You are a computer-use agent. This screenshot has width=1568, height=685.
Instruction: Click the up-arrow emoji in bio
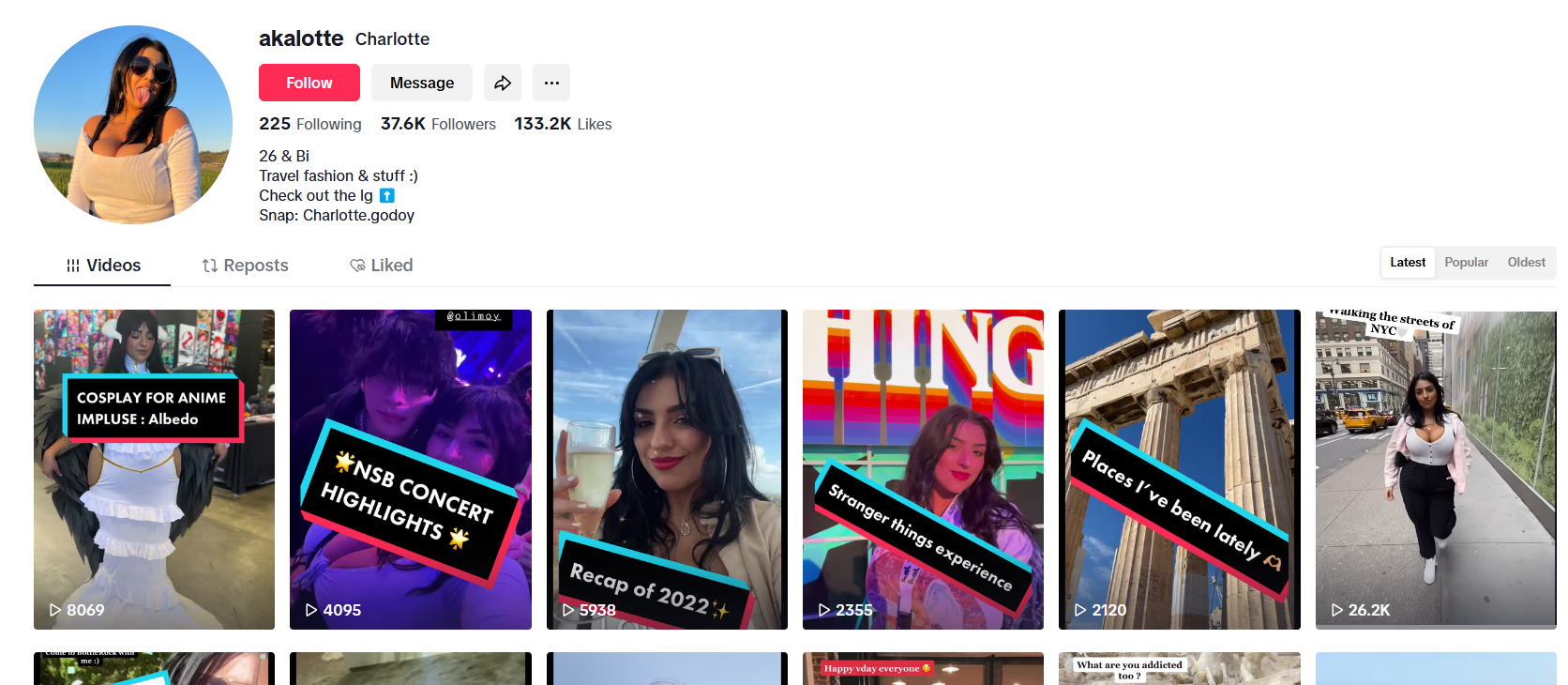pos(387,195)
